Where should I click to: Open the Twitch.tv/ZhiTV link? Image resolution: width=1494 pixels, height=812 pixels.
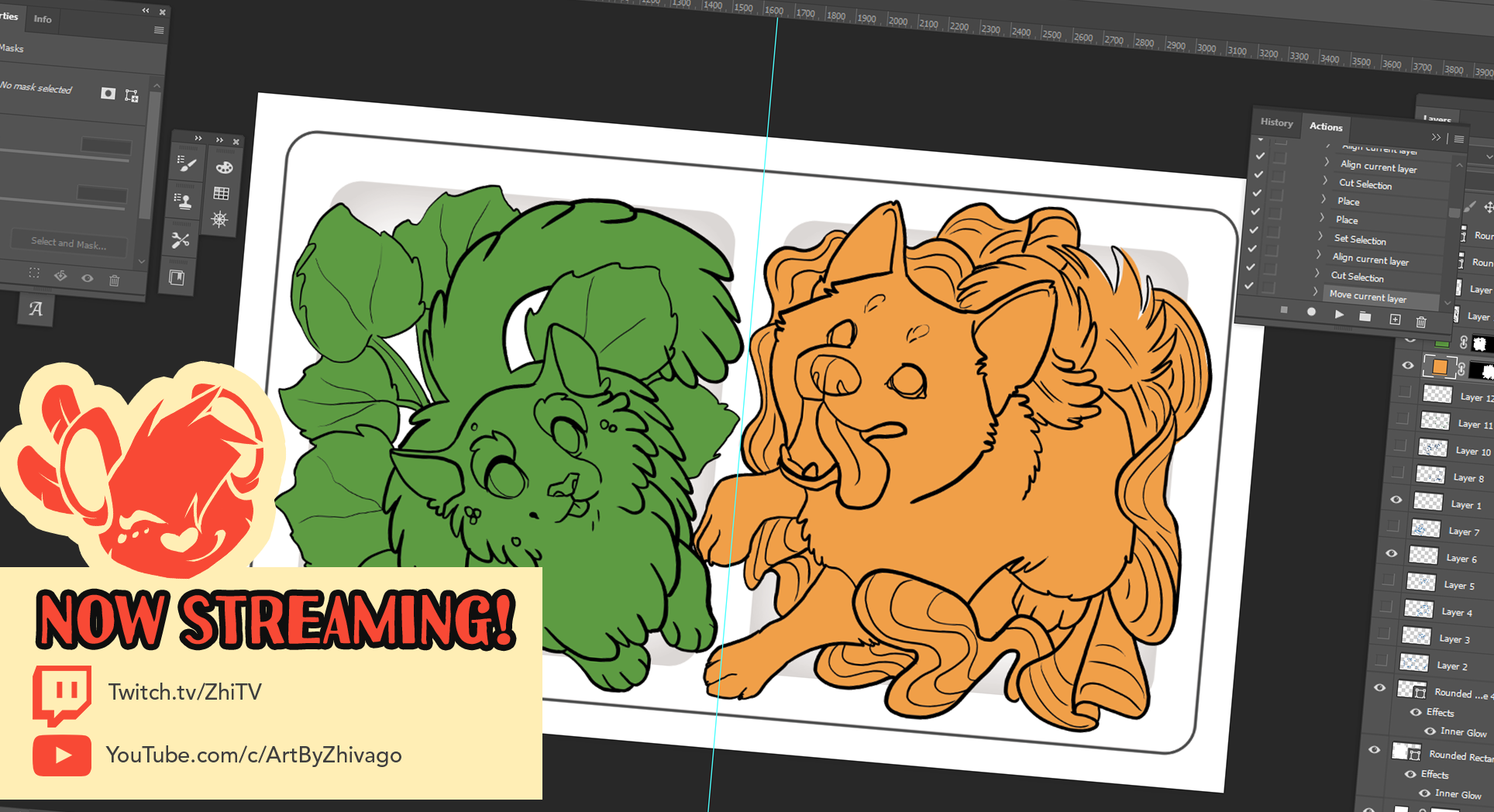point(185,692)
